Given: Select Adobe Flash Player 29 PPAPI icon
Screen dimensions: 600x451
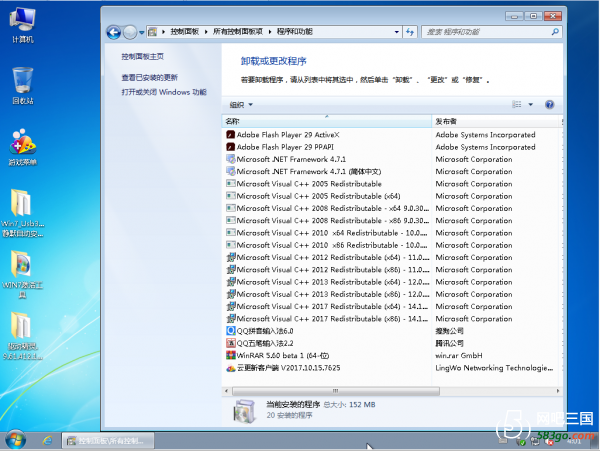Looking at the screenshot, I should (x=230, y=147).
